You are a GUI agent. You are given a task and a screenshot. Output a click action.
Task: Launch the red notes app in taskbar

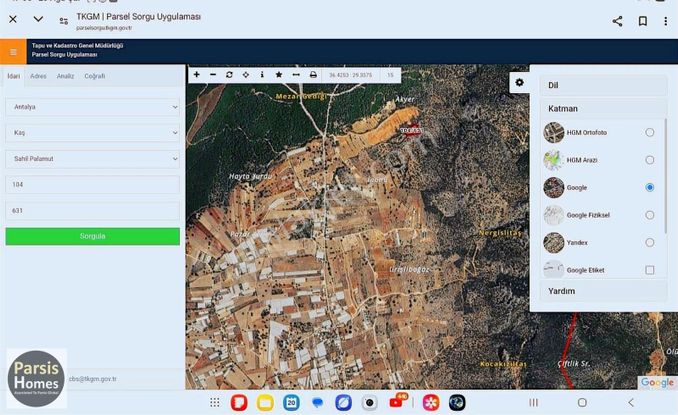pyautogui.click(x=239, y=403)
